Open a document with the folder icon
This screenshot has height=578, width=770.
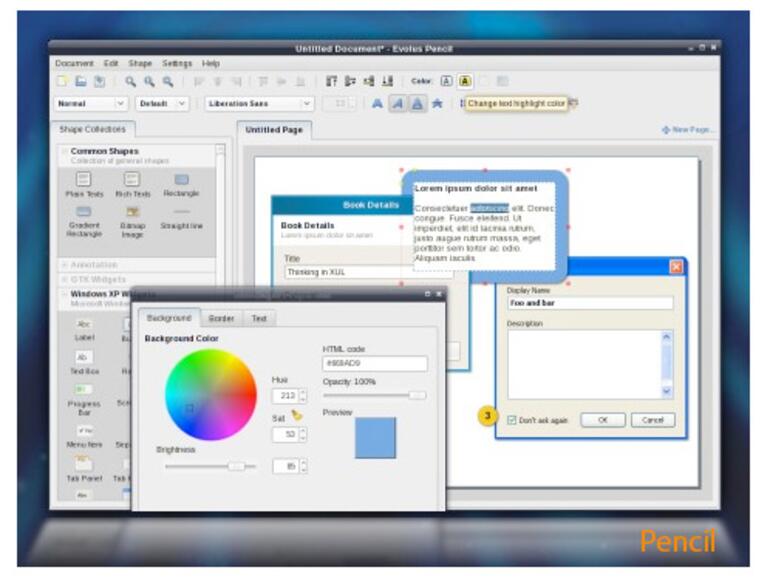tap(81, 81)
